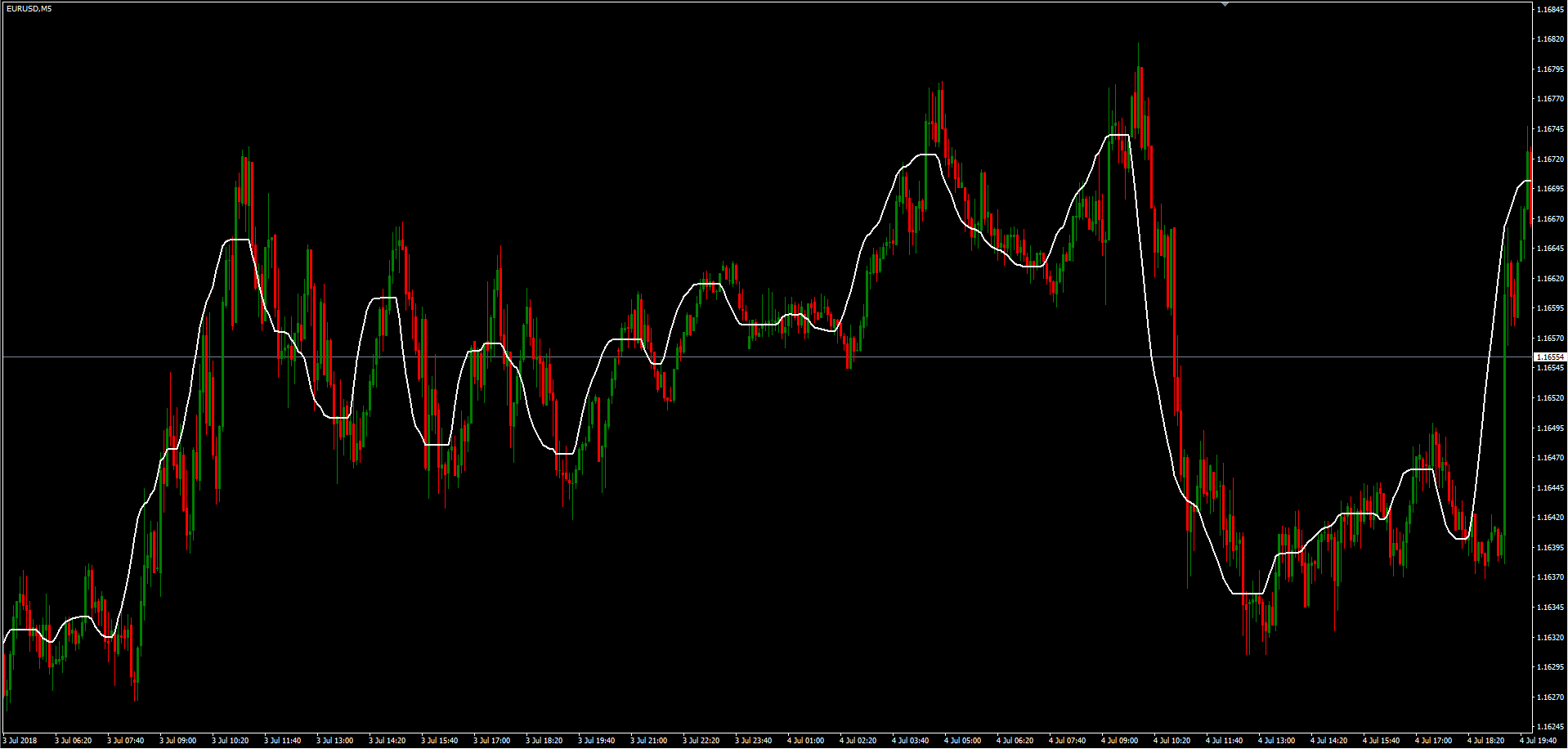The image size is (1568, 749).
Task: Select the '4 Jul 11:40' time label
Action: tap(1224, 741)
